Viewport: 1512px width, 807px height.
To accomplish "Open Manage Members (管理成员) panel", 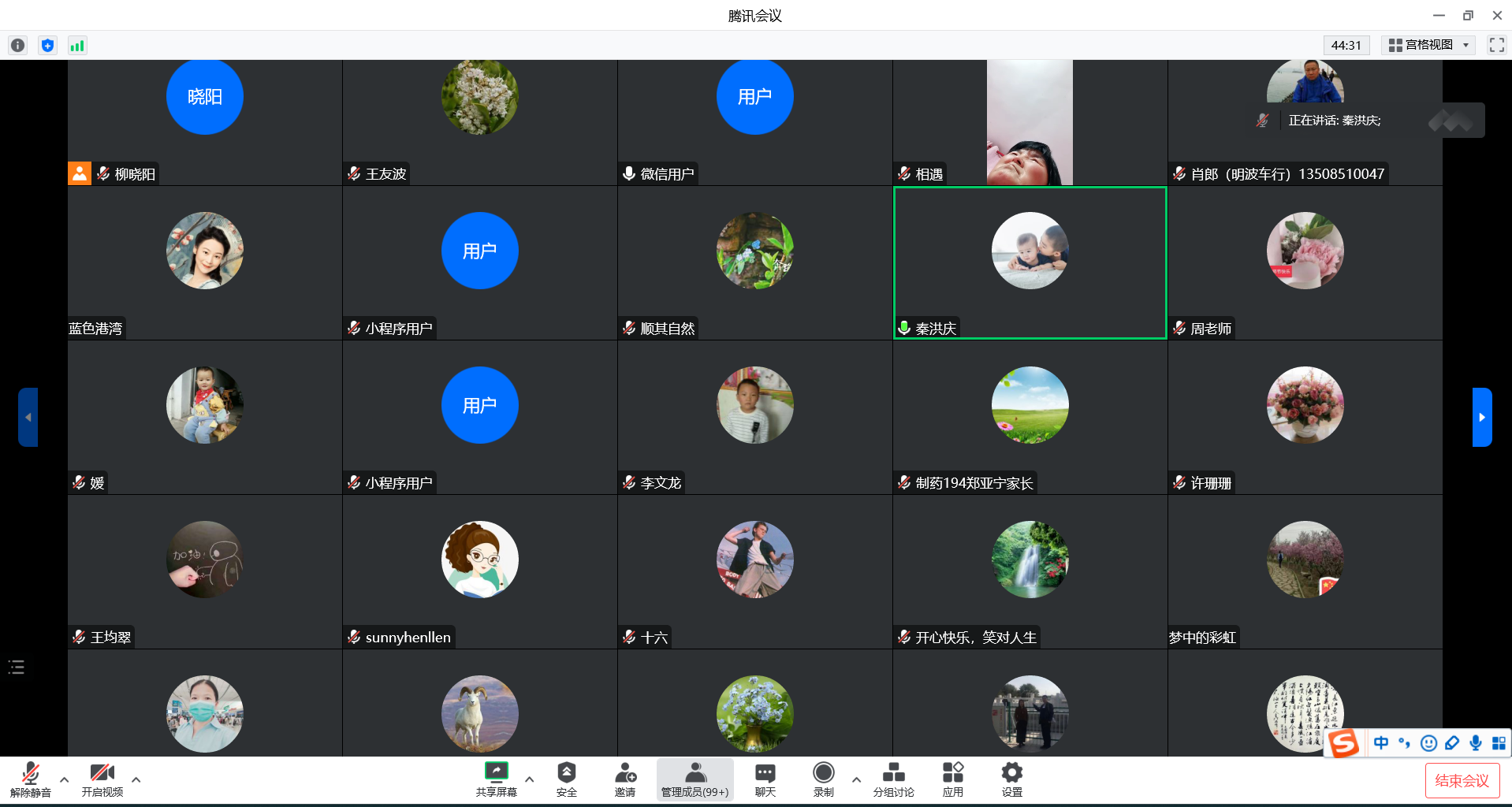I will pos(695,779).
